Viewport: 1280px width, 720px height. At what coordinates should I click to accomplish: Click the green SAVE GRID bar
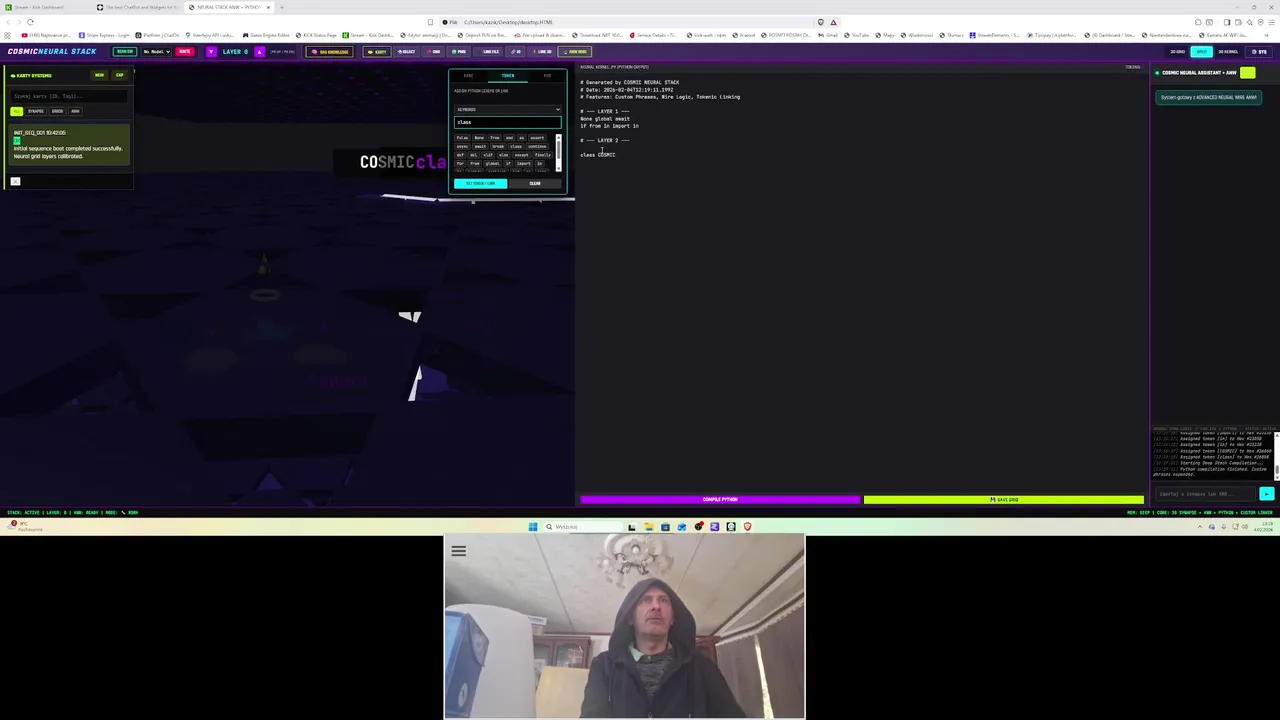click(x=1004, y=499)
